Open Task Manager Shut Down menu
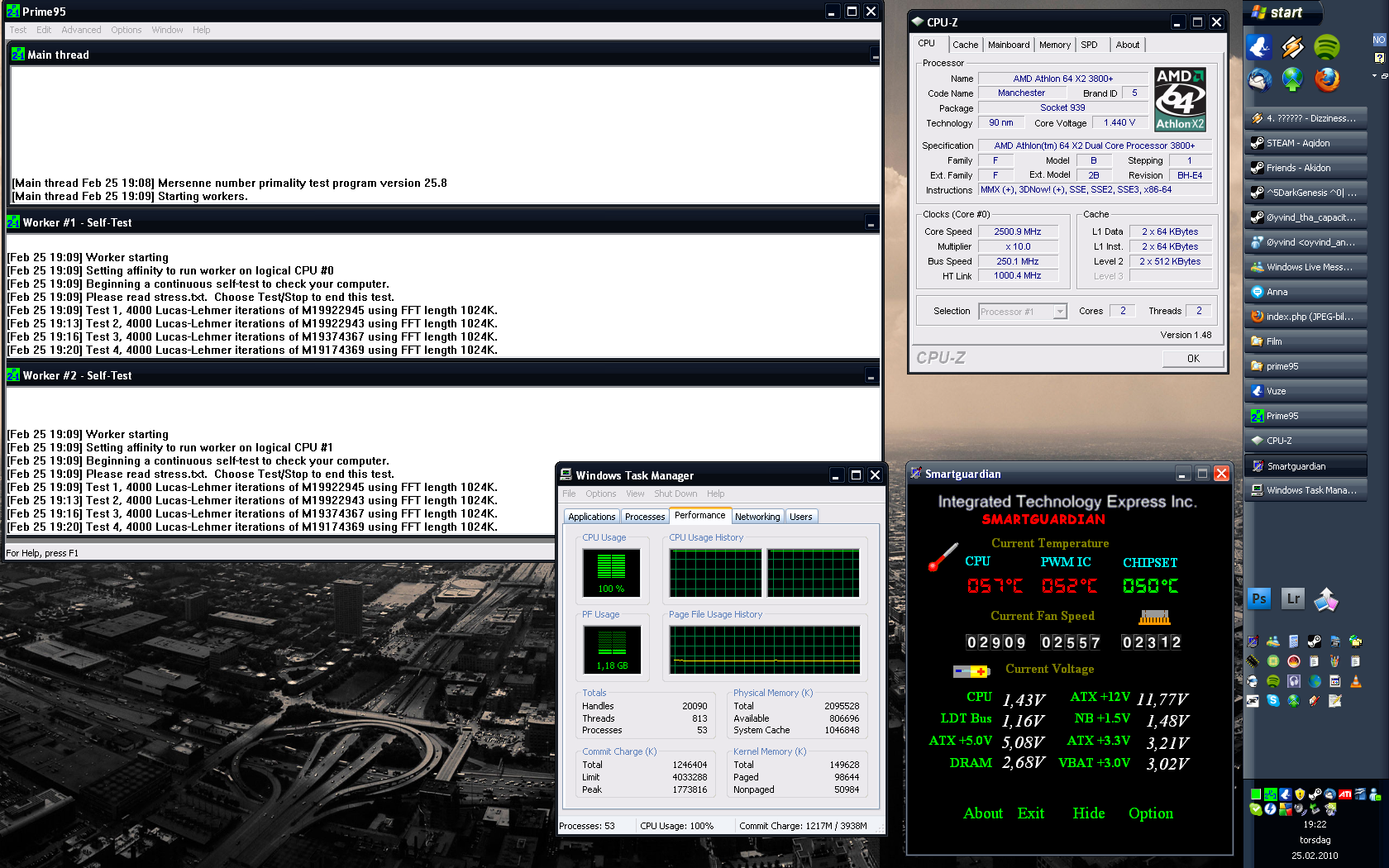 [675, 494]
